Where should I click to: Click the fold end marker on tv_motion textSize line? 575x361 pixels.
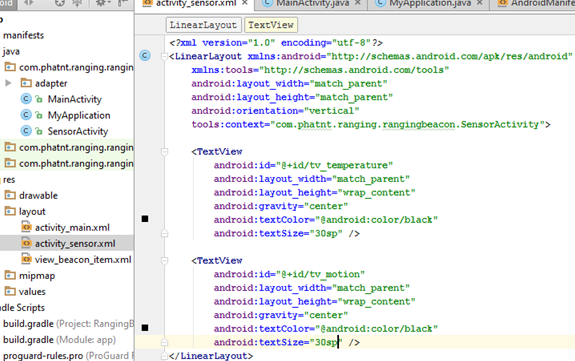point(164,342)
